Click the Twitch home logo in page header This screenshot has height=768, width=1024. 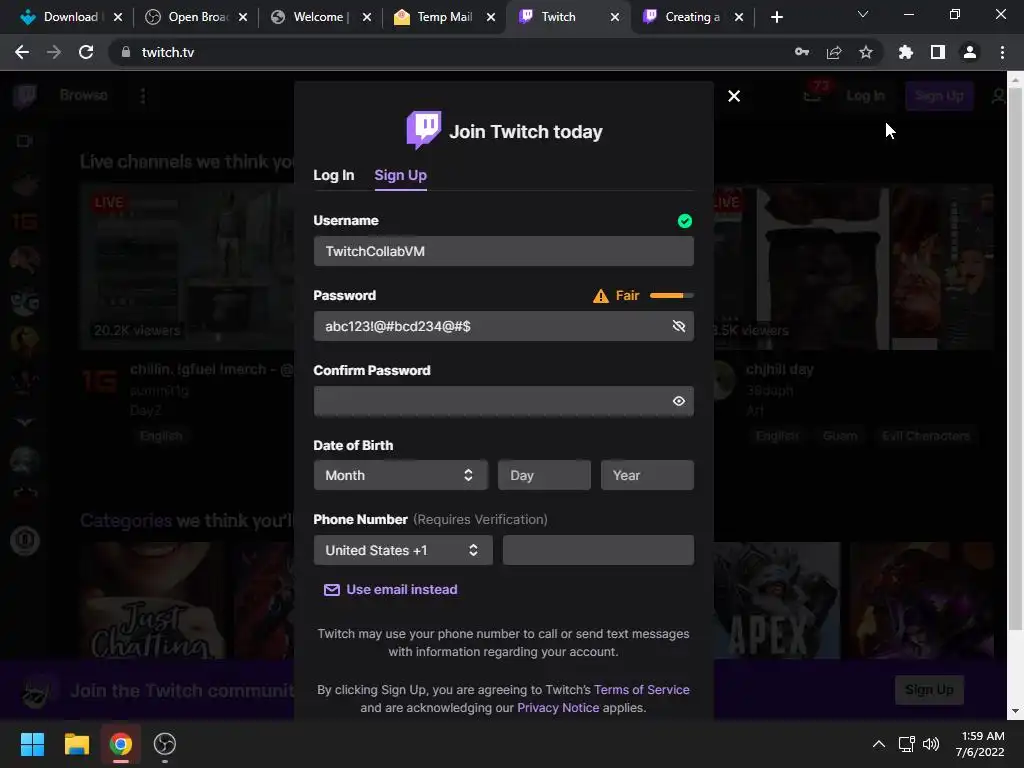(x=25, y=96)
